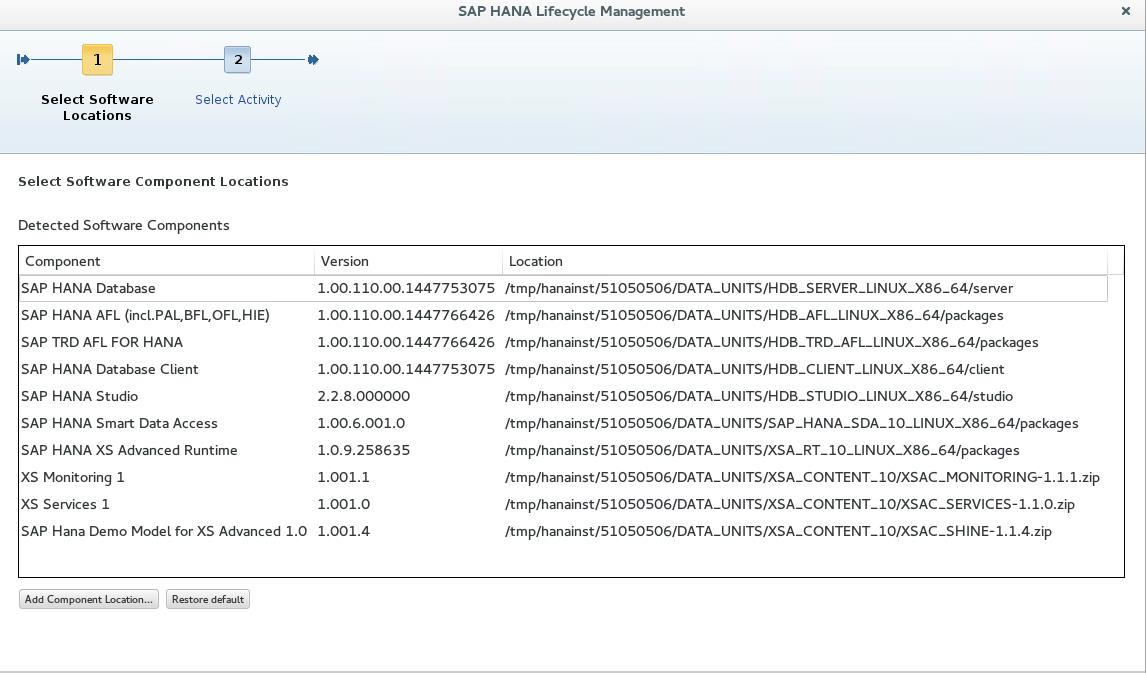The width and height of the screenshot is (1146, 673).
Task: Select the SAP HANA Smart Data Access row
Action: 300,423
